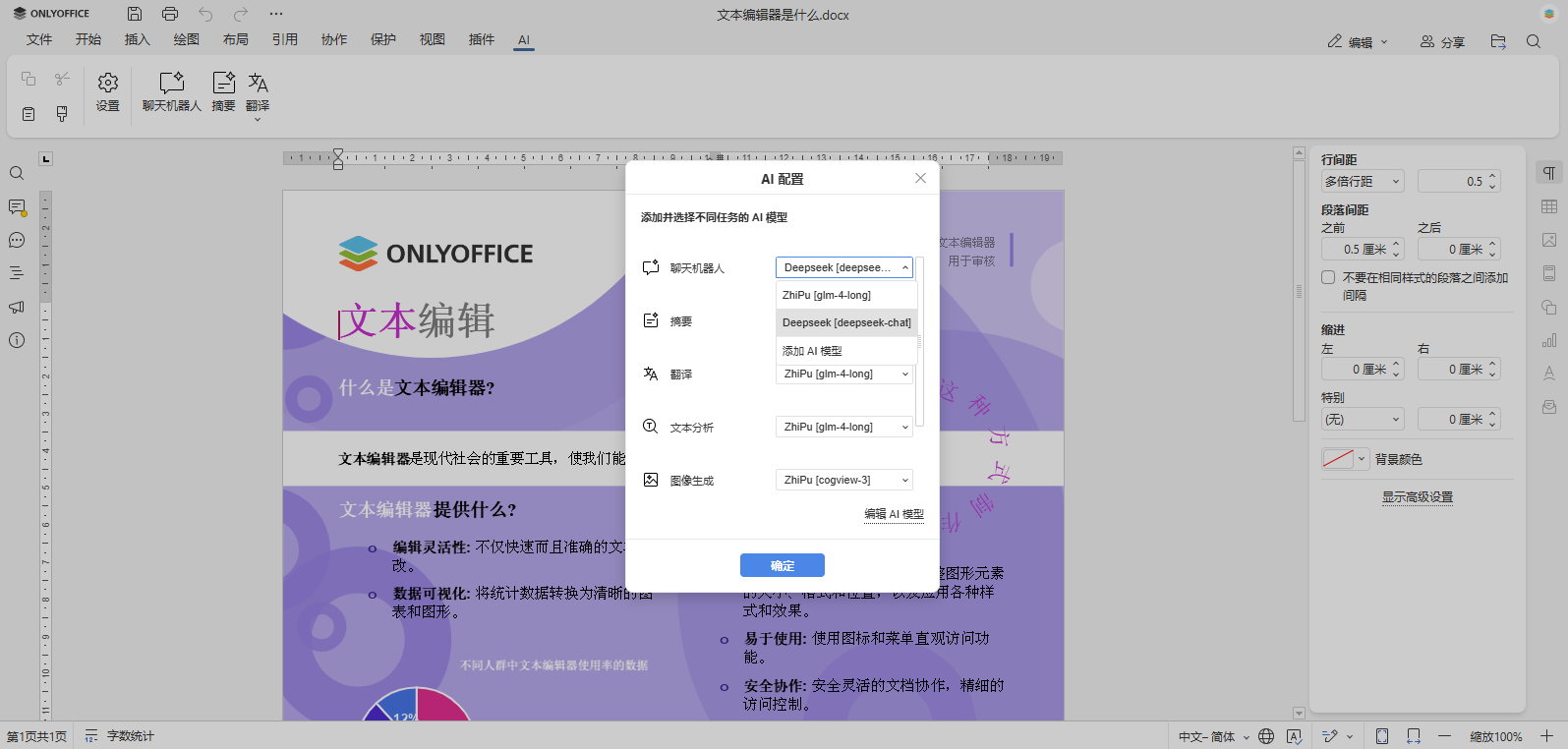1568x749 pixels.
Task: Open the Comments panel in left sidebar
Action: (x=17, y=207)
